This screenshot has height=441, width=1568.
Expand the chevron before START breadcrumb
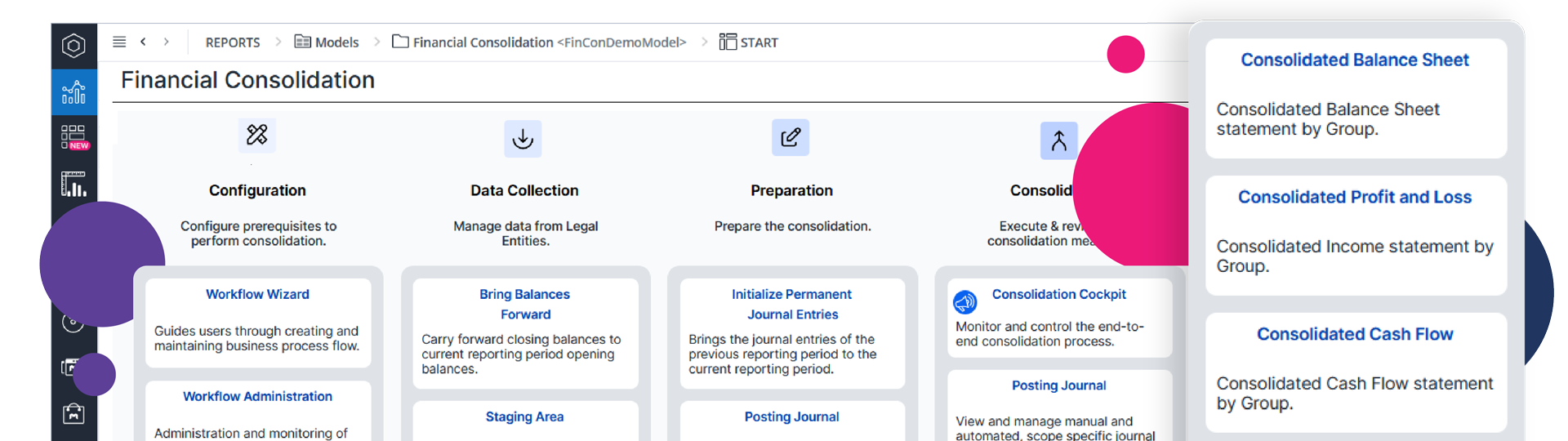pyautogui.click(x=704, y=42)
